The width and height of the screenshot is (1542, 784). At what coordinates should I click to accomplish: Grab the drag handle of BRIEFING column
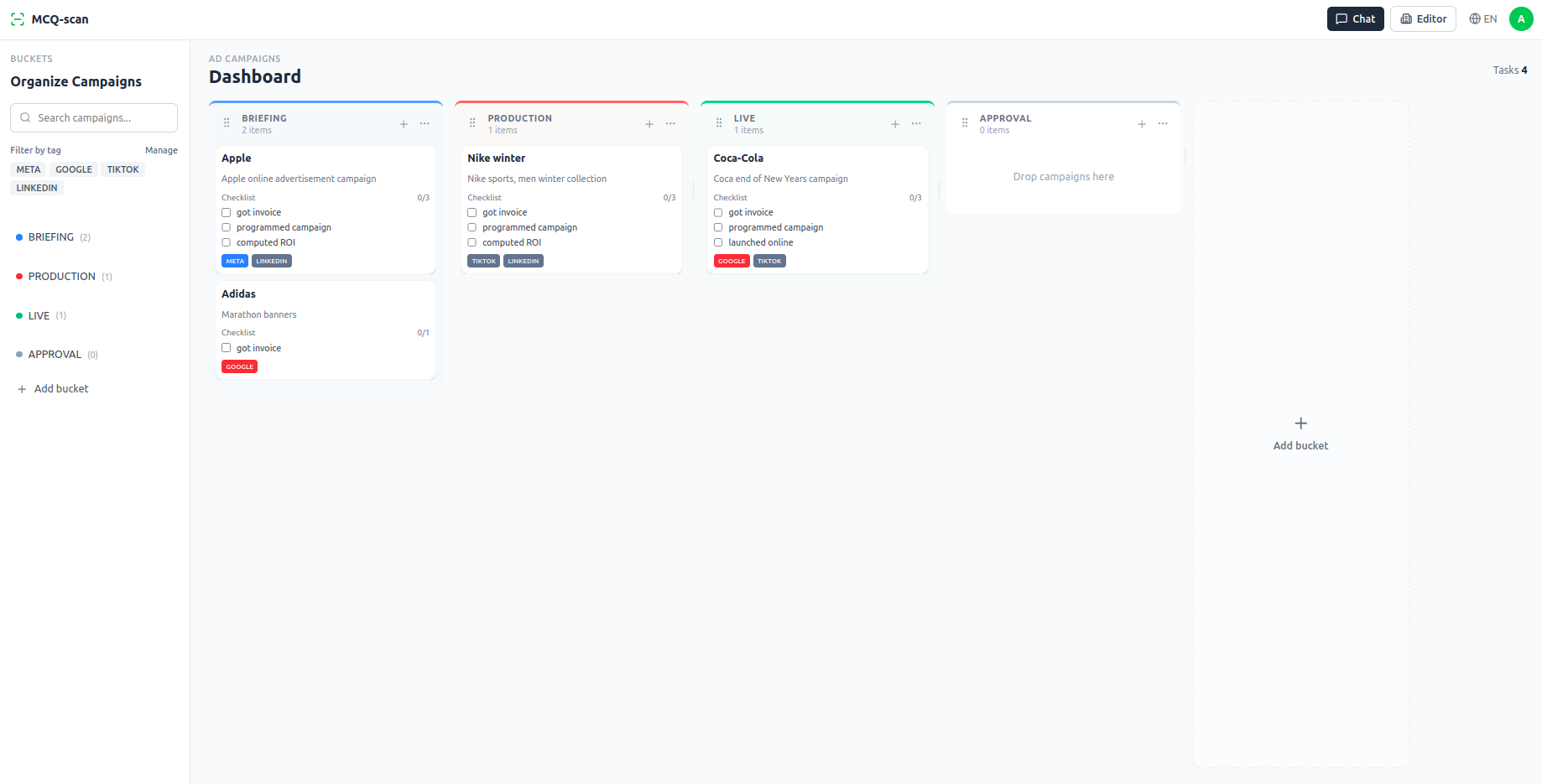coord(227,123)
